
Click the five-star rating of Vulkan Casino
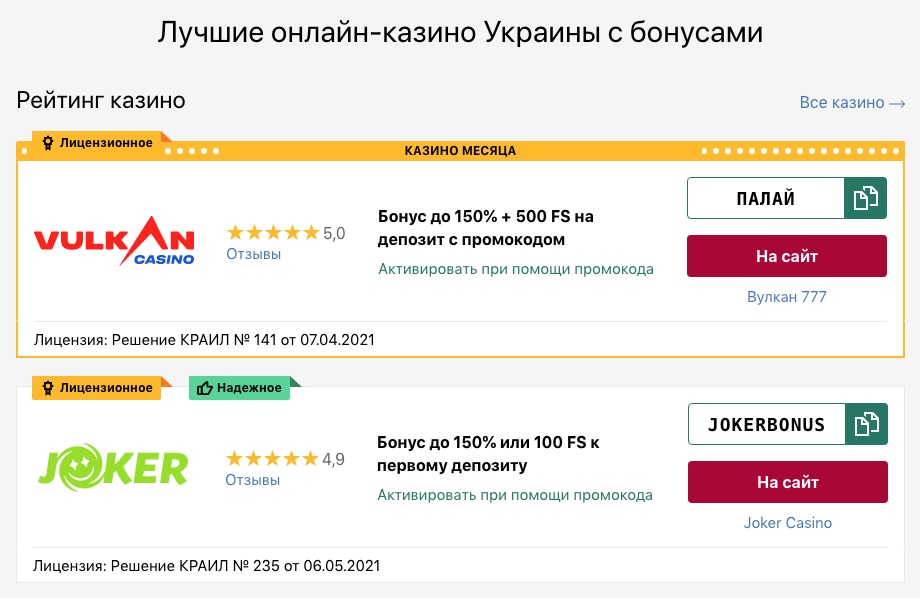point(272,231)
